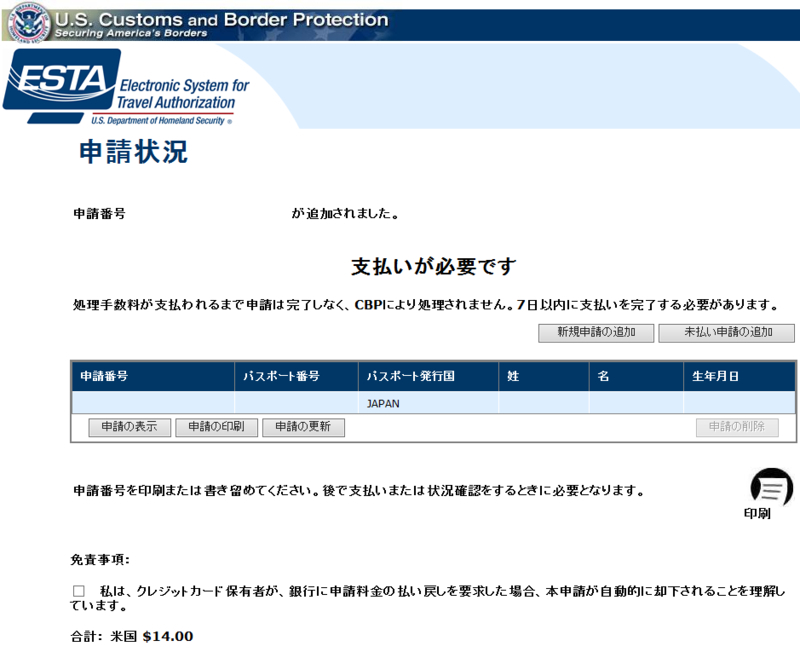This screenshot has height=652, width=800.
Task: Click the greyed 申請の削除 button
Action: point(737,427)
